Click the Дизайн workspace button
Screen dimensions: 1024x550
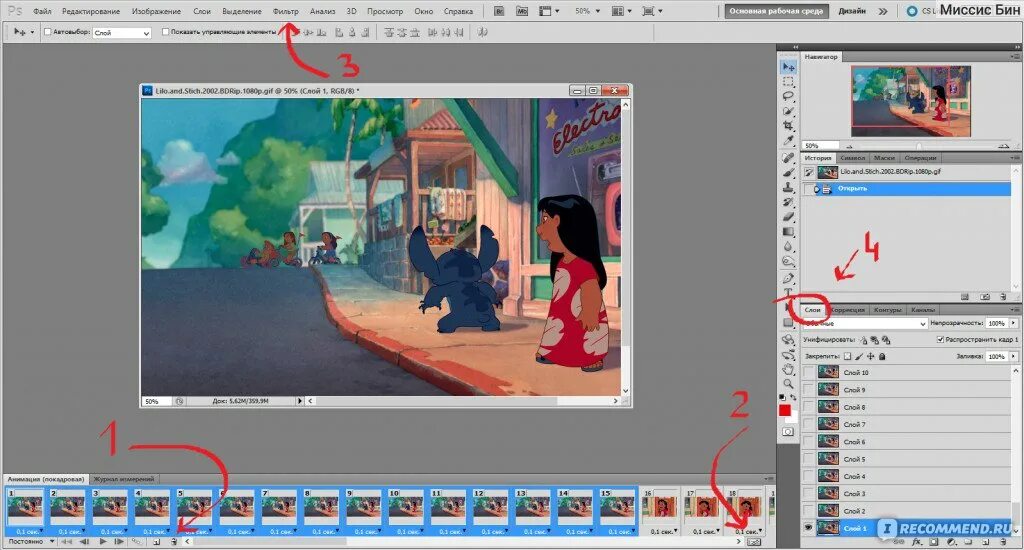tap(852, 11)
